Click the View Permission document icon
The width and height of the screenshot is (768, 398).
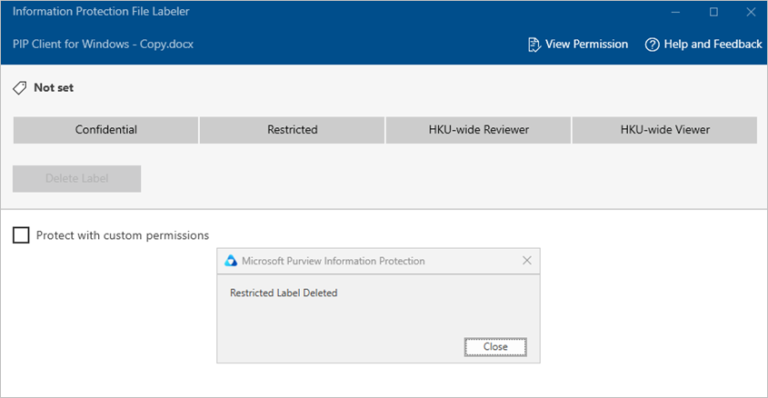[534, 45]
